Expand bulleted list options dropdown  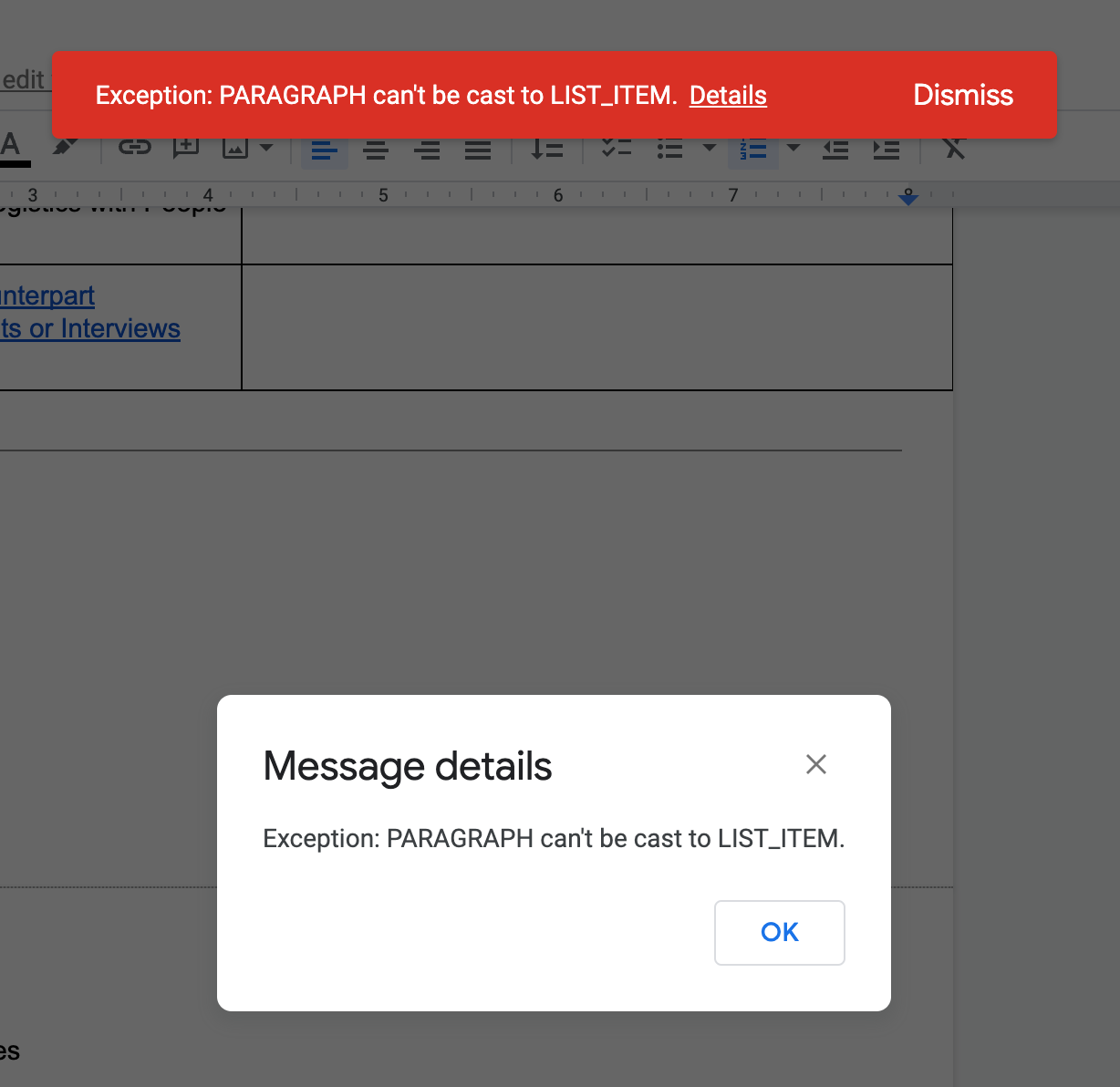[x=709, y=148]
